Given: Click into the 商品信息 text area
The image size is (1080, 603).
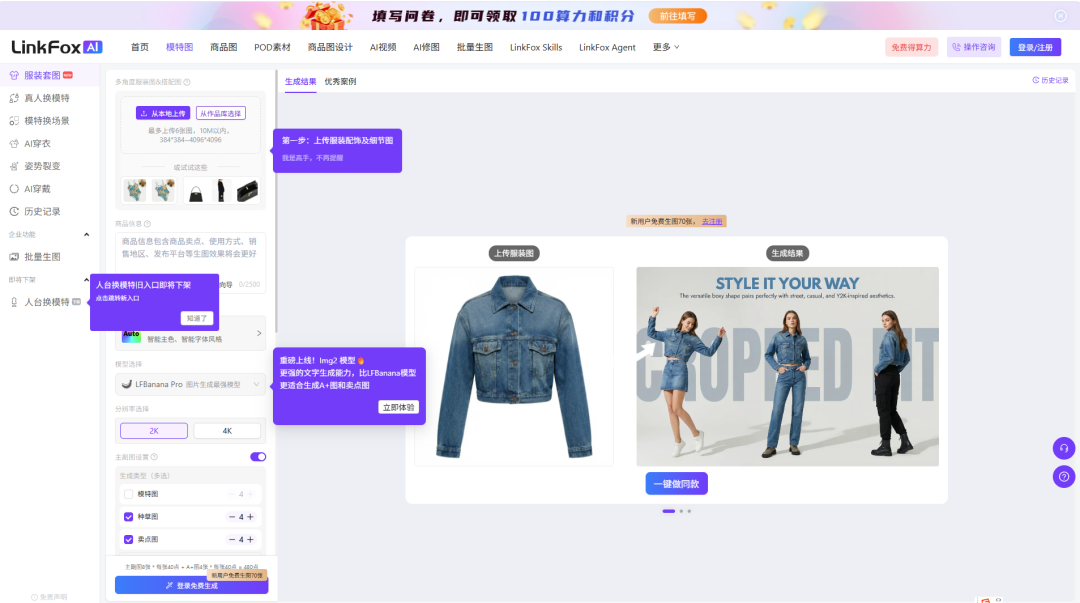Looking at the screenshot, I should click(191, 262).
